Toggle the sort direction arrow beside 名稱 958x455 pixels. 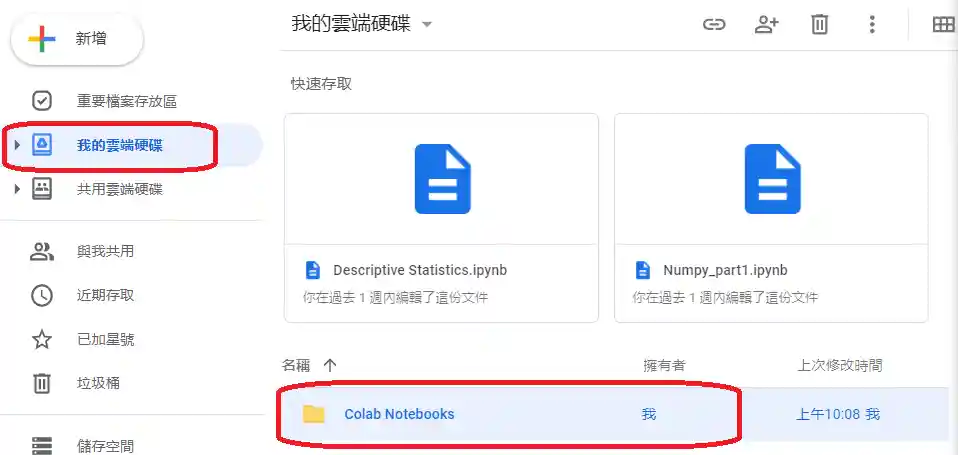point(330,366)
